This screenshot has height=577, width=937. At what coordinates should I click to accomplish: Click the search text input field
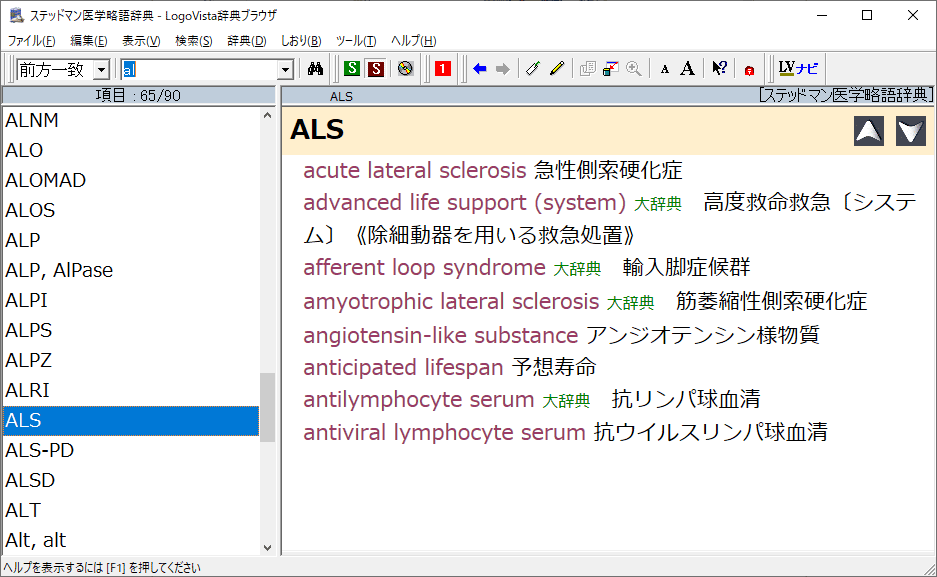point(200,70)
